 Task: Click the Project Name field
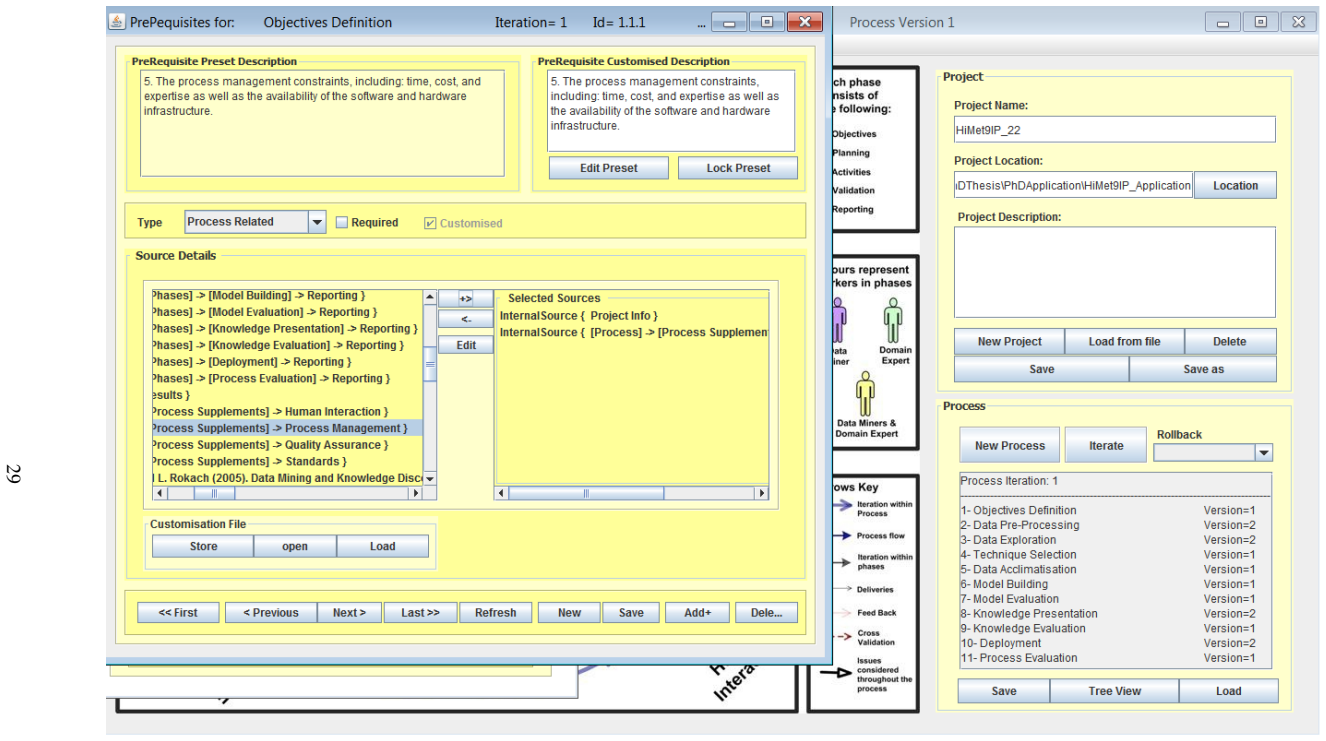click(x=1114, y=129)
